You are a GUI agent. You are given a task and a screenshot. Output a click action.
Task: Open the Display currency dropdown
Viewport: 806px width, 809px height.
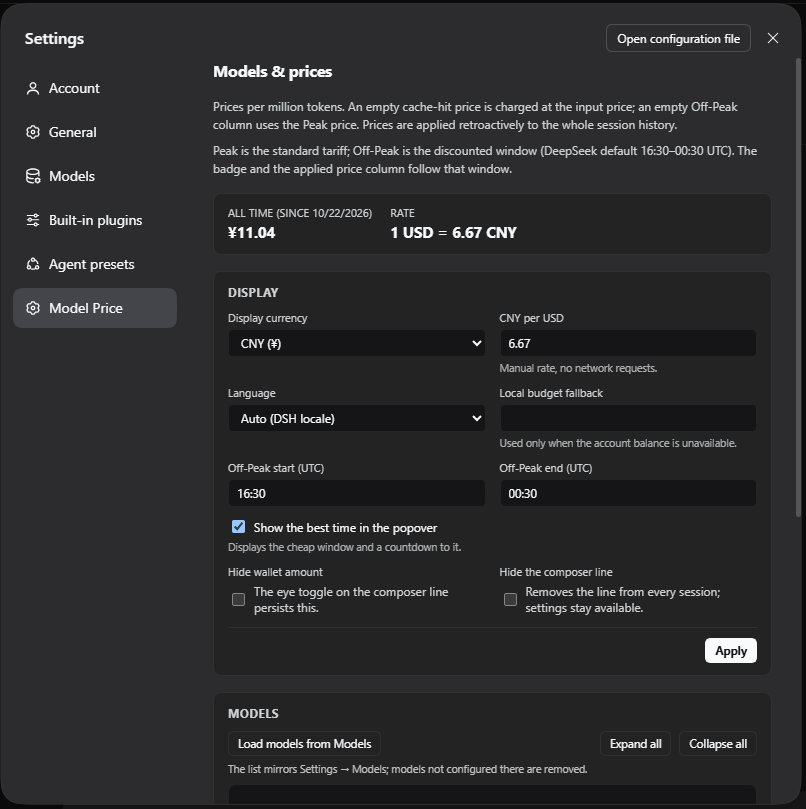[357, 343]
